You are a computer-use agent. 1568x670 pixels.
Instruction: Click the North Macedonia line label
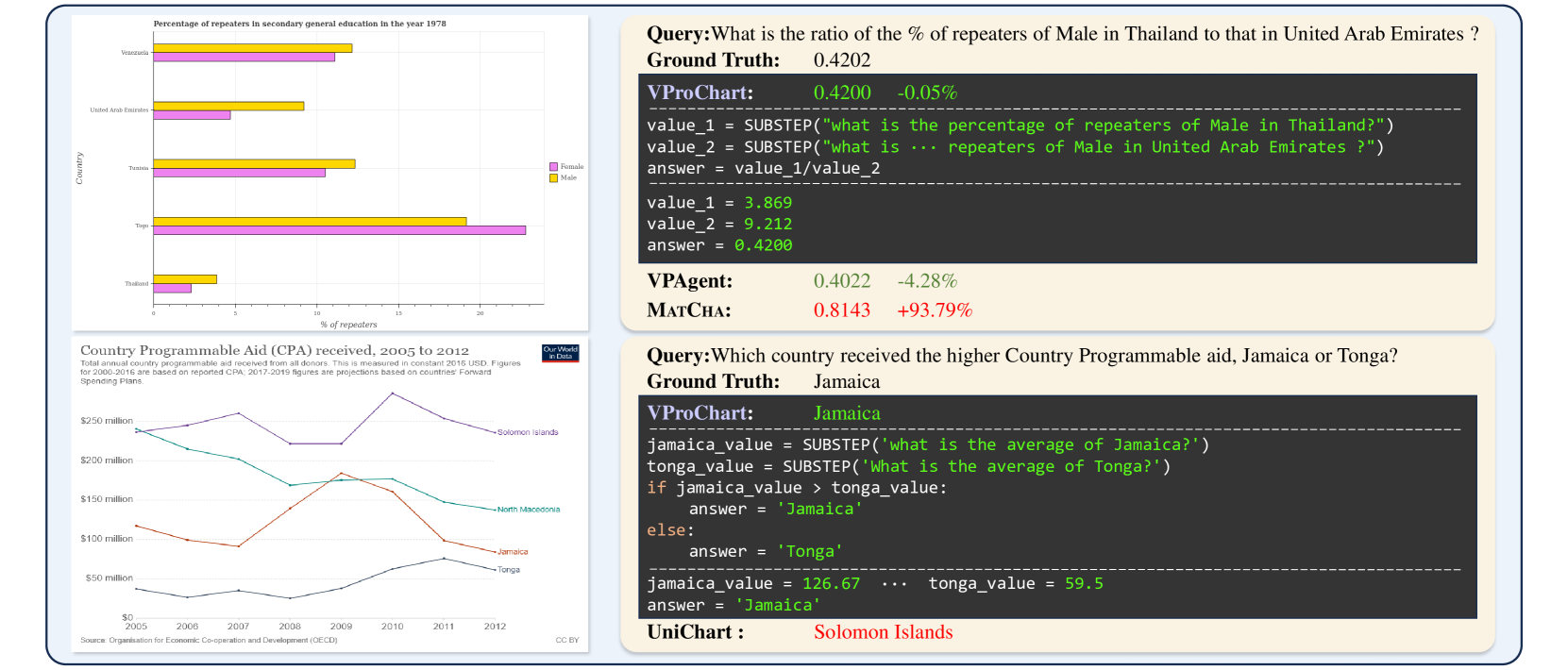(529, 510)
